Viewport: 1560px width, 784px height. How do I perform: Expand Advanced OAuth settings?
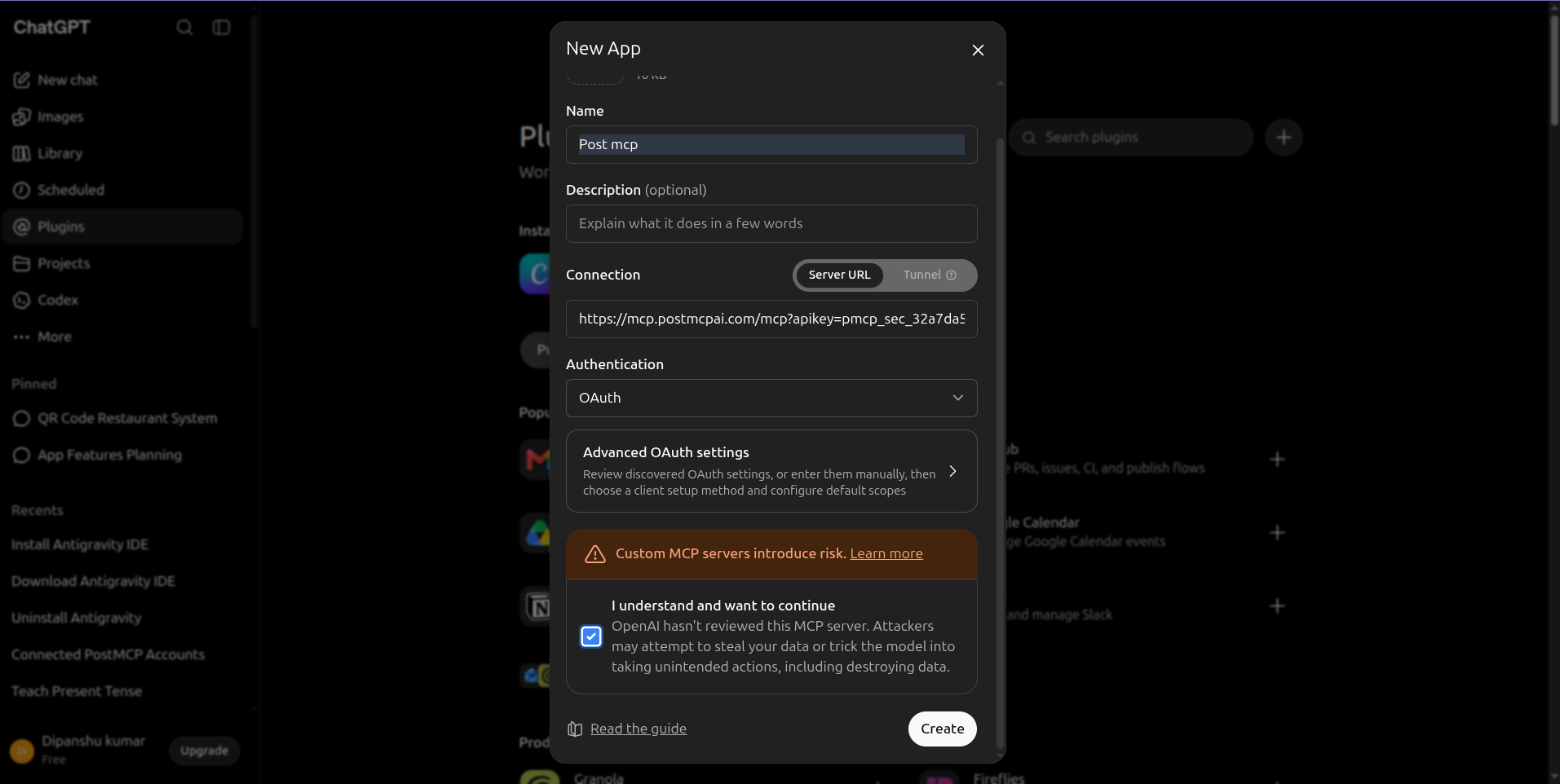click(x=771, y=471)
